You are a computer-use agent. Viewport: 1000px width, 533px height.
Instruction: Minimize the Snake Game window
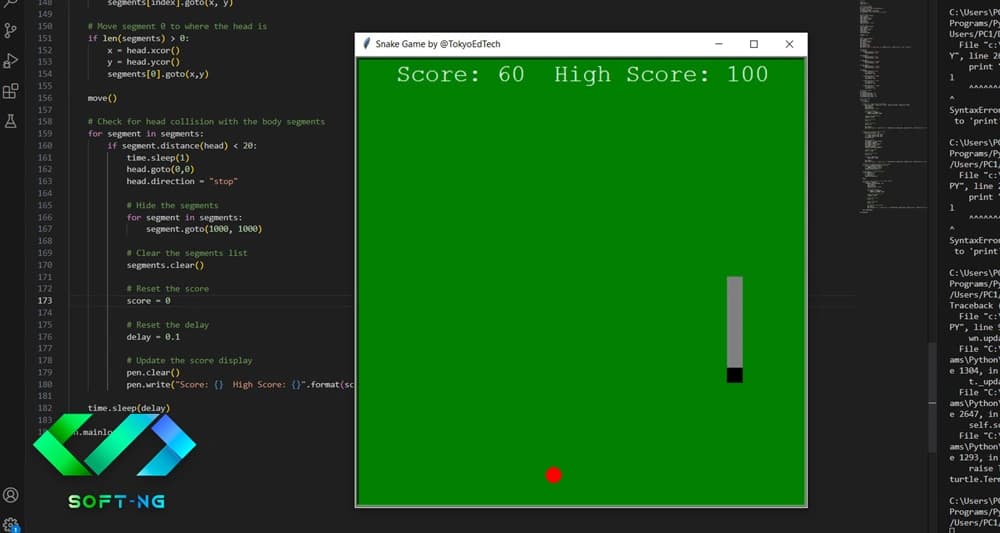[x=719, y=44]
